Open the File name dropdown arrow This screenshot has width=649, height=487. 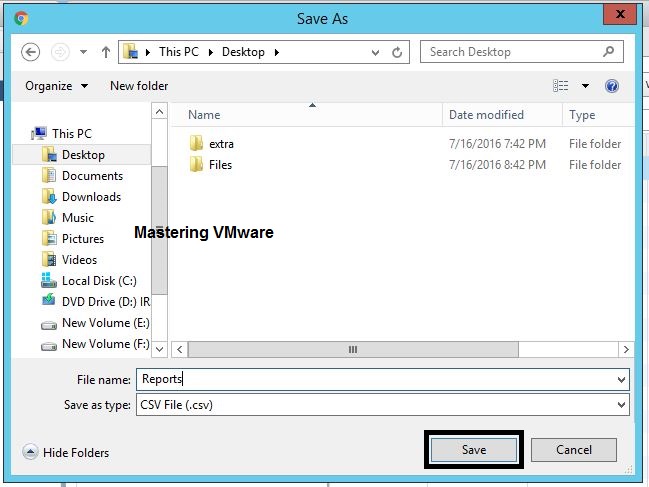(x=621, y=379)
